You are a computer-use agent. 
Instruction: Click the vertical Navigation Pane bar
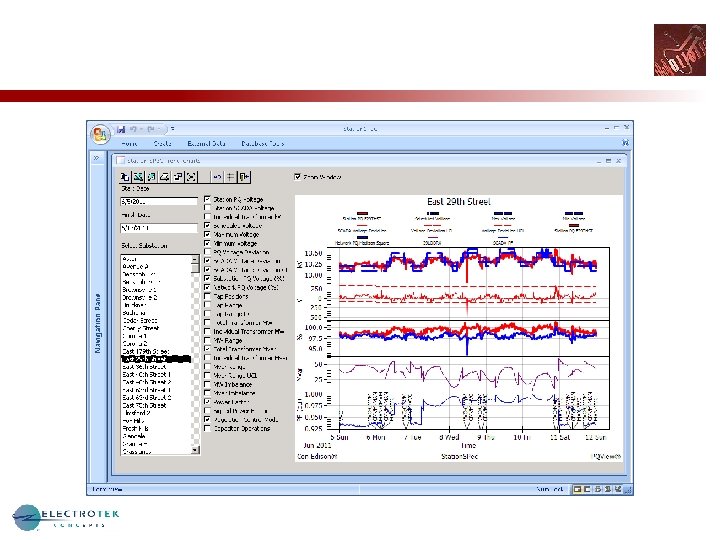97,323
